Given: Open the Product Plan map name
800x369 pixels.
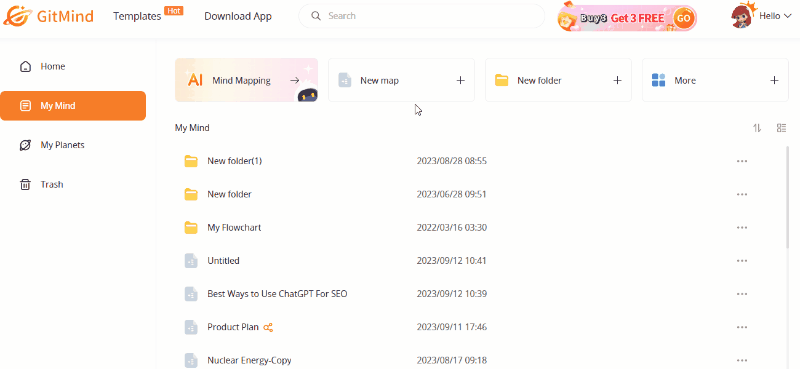Looking at the screenshot, I should point(233,327).
